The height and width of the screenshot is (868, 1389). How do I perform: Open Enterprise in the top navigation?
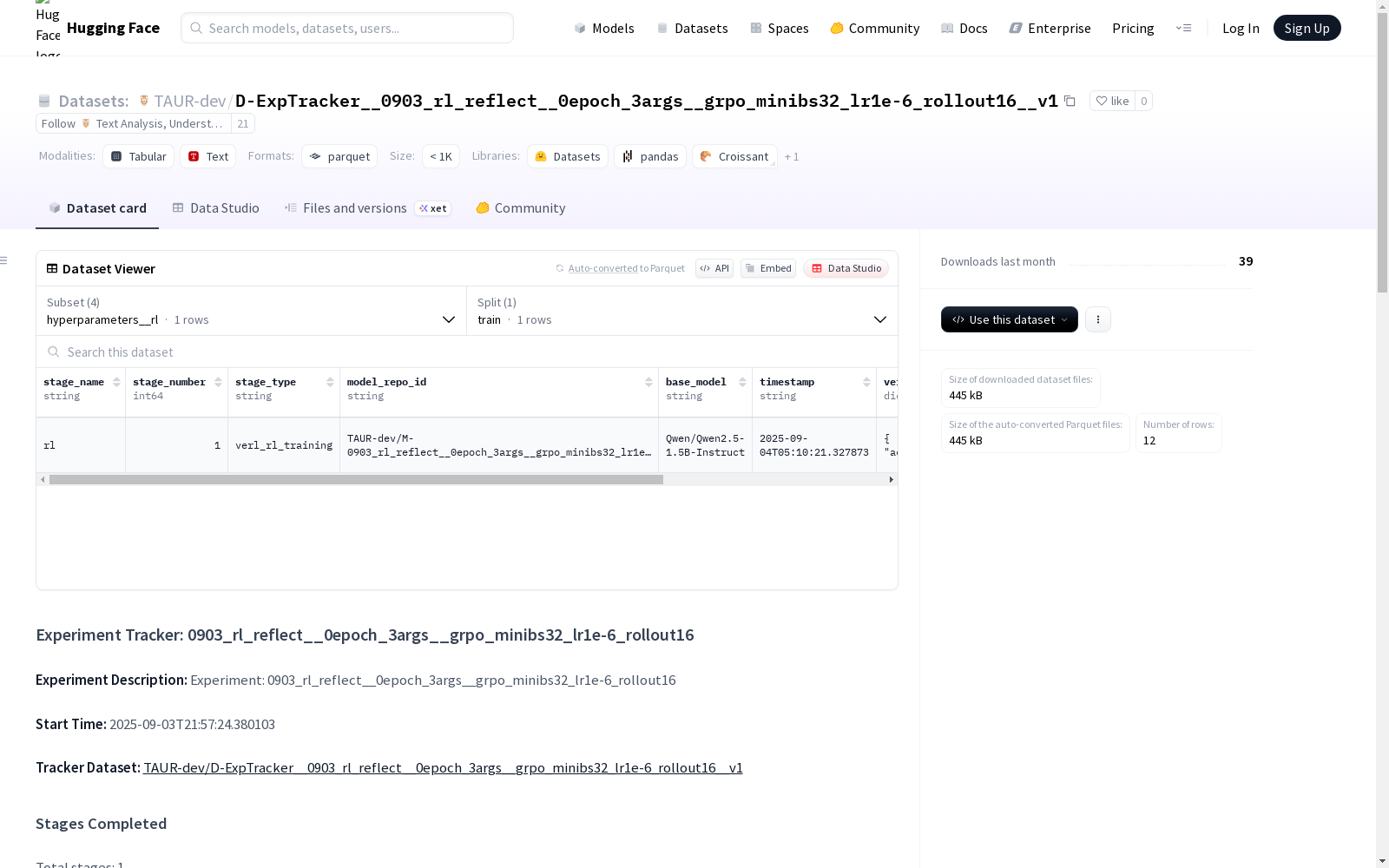(1050, 28)
